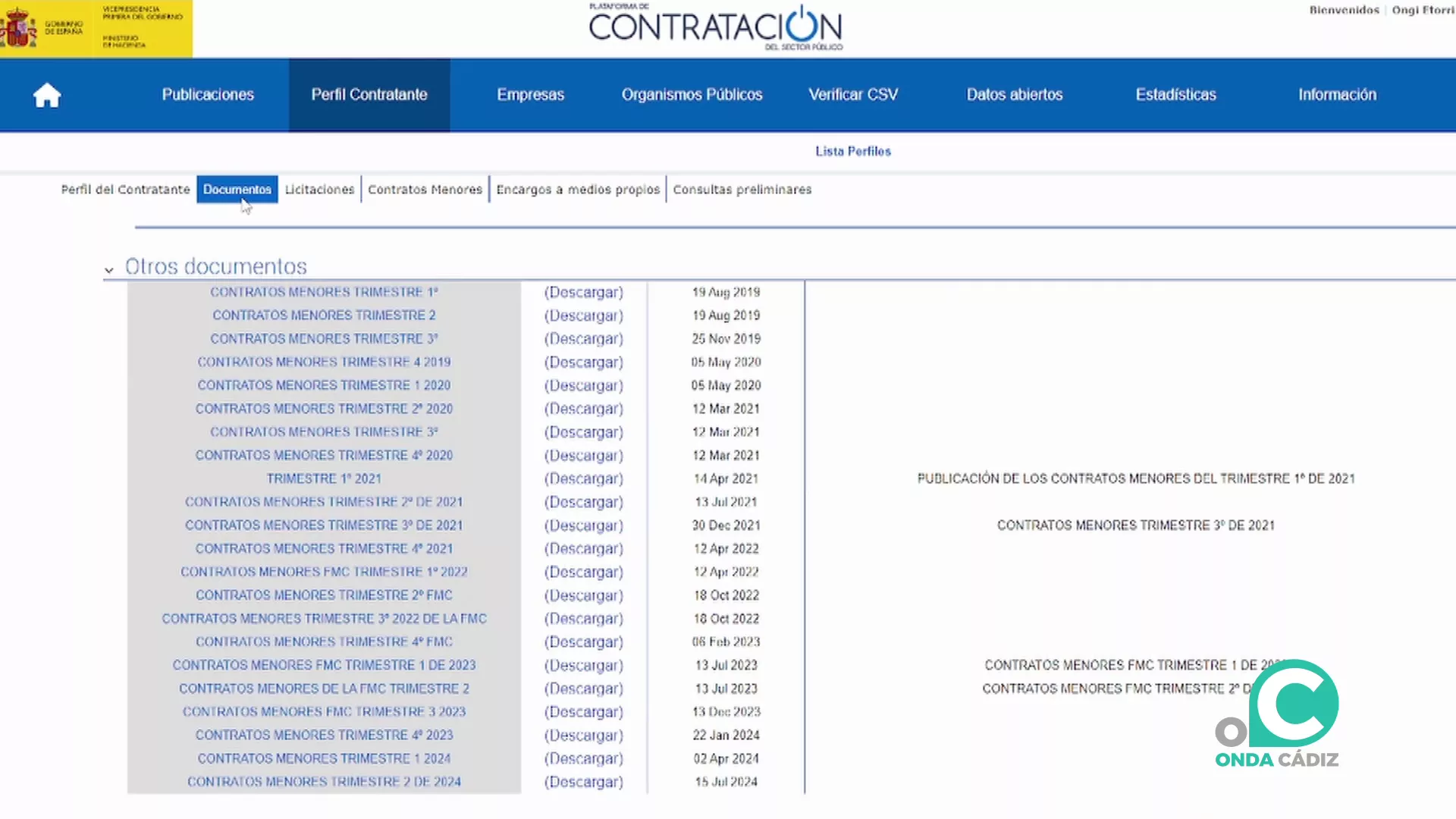
Task: Switch to the Licitaciones tab
Action: coord(319,190)
